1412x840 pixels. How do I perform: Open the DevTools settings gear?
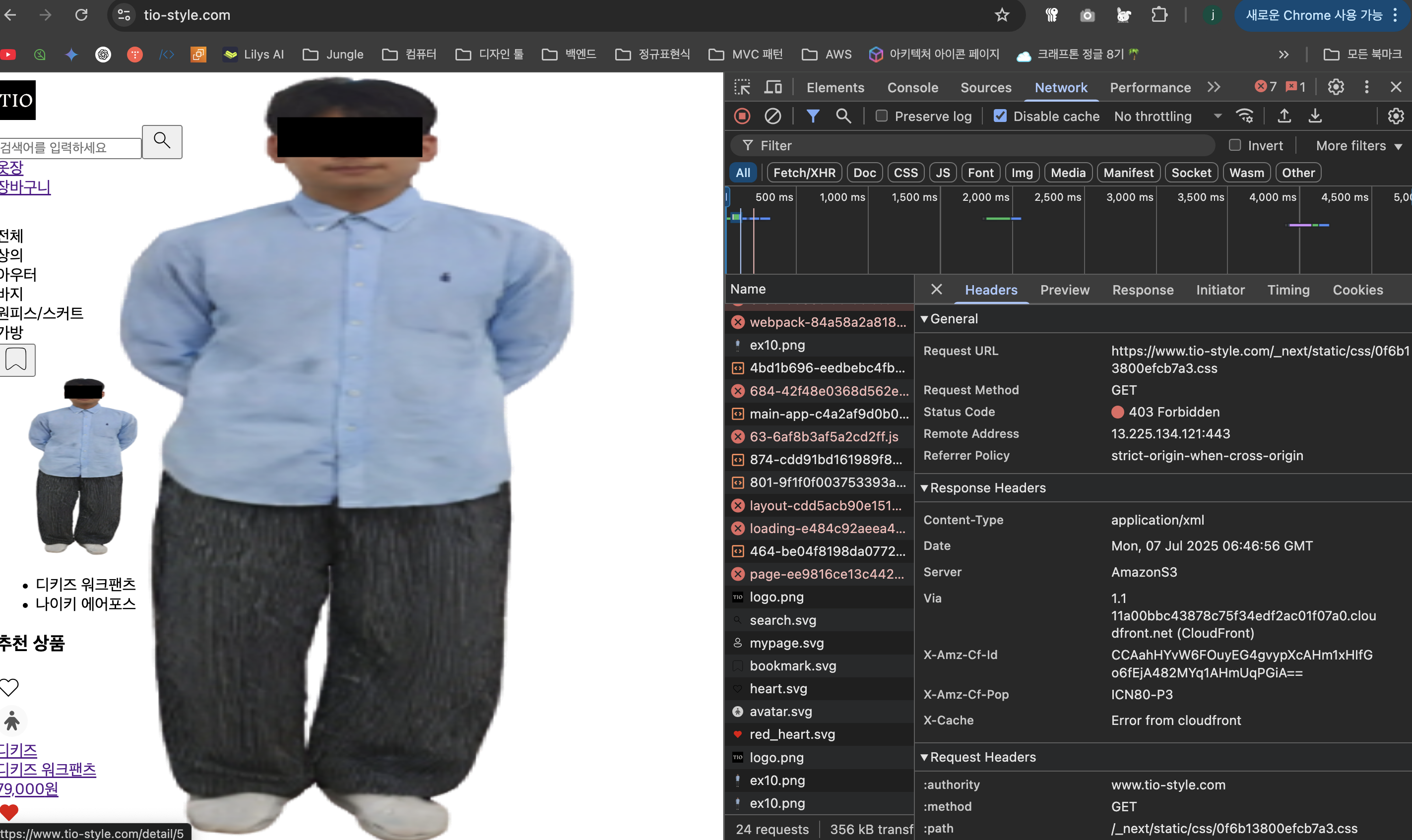pyautogui.click(x=1336, y=87)
